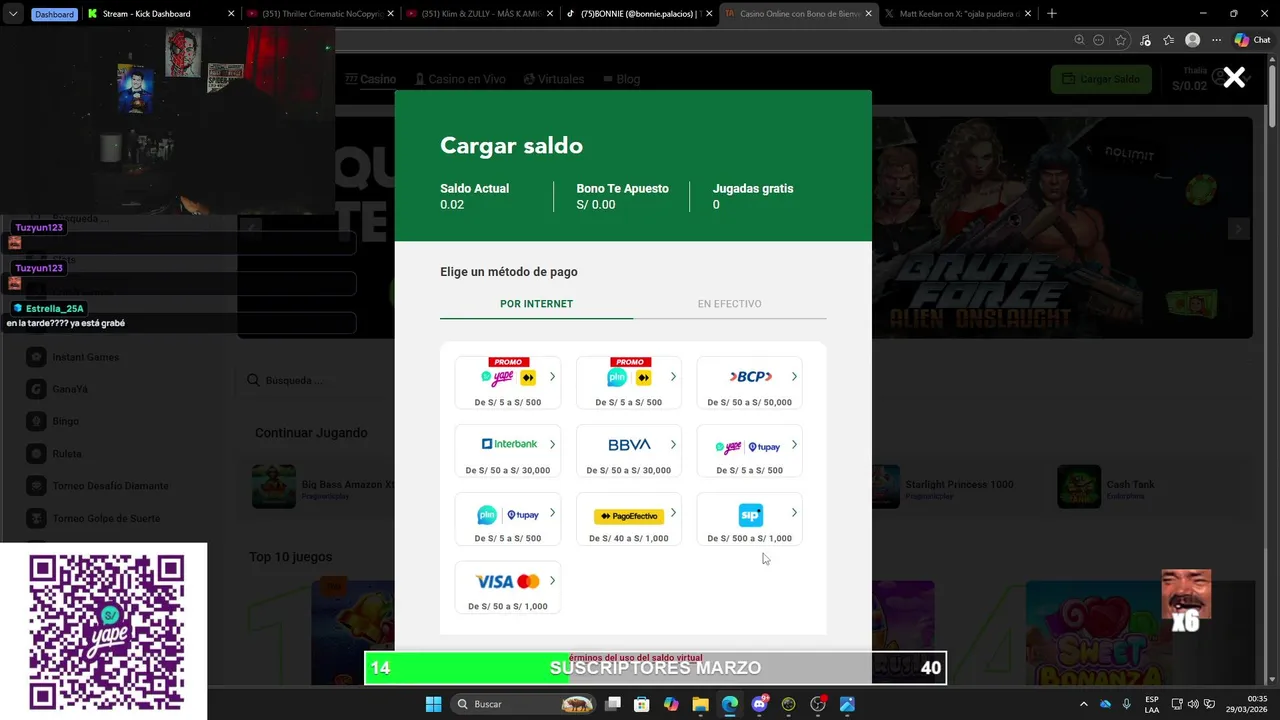The image size is (1280, 720).
Task: Open Discord taskbar icon
Action: pos(759,704)
